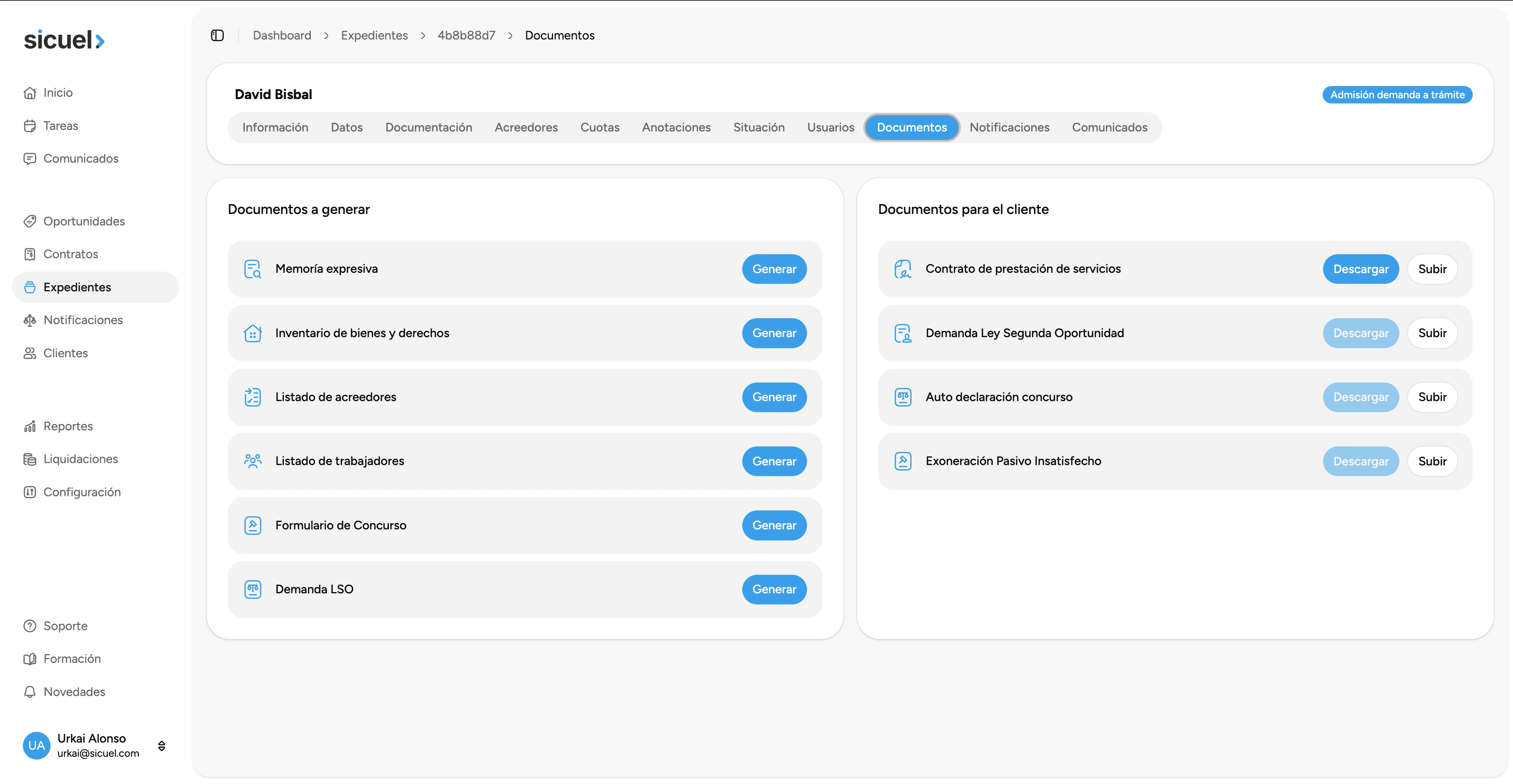This screenshot has height=784, width=1513.
Task: Click the Tareas calendar icon
Action: 30,126
